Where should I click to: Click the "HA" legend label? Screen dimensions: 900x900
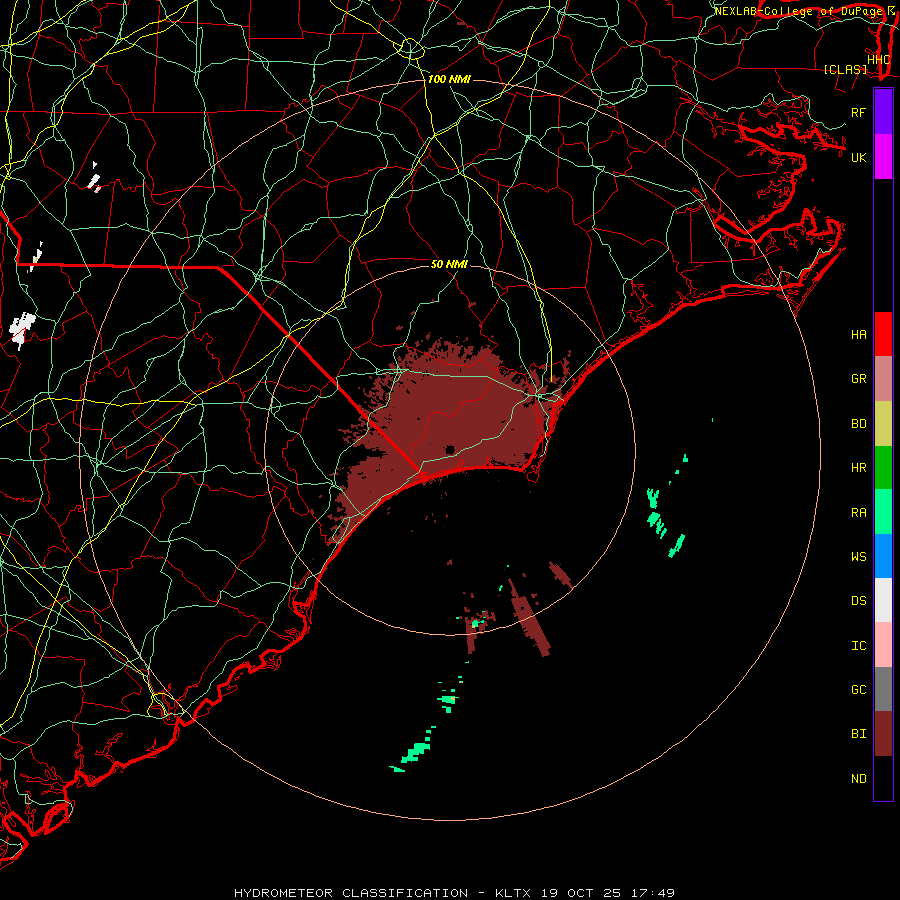(x=859, y=335)
